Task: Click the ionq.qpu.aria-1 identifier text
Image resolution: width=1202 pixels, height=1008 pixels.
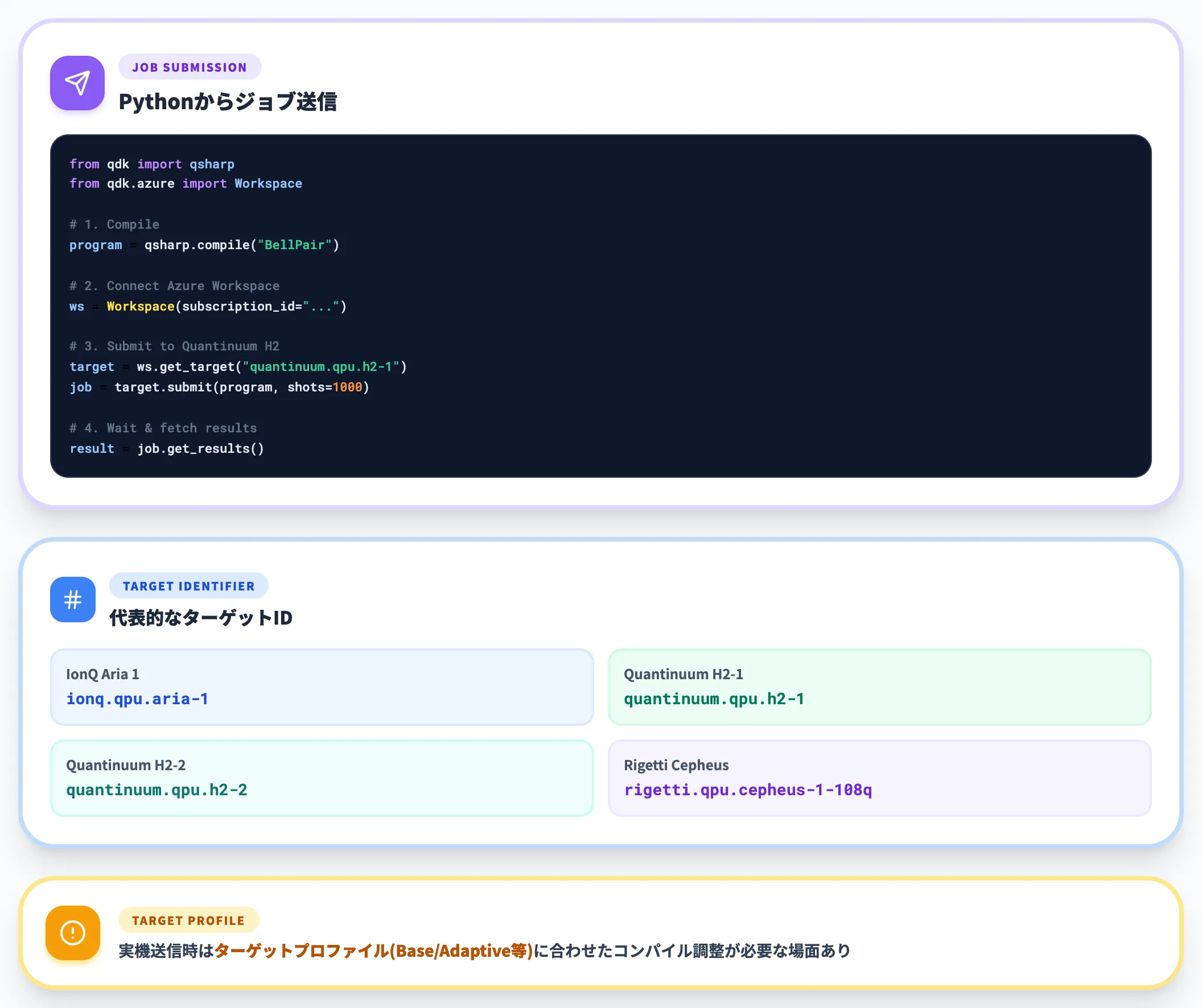Action: tap(137, 699)
